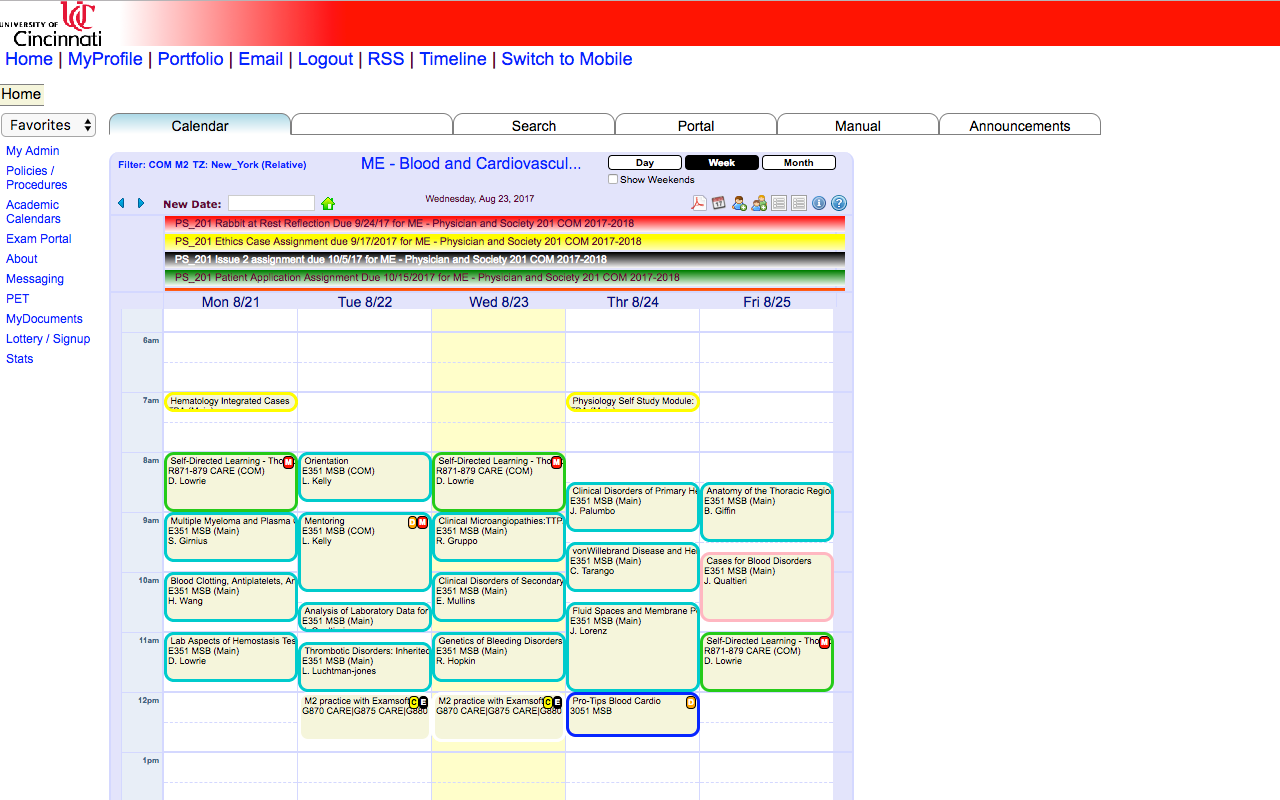Click Switch to Mobile link
Image resolution: width=1280 pixels, height=800 pixels.
(x=567, y=59)
